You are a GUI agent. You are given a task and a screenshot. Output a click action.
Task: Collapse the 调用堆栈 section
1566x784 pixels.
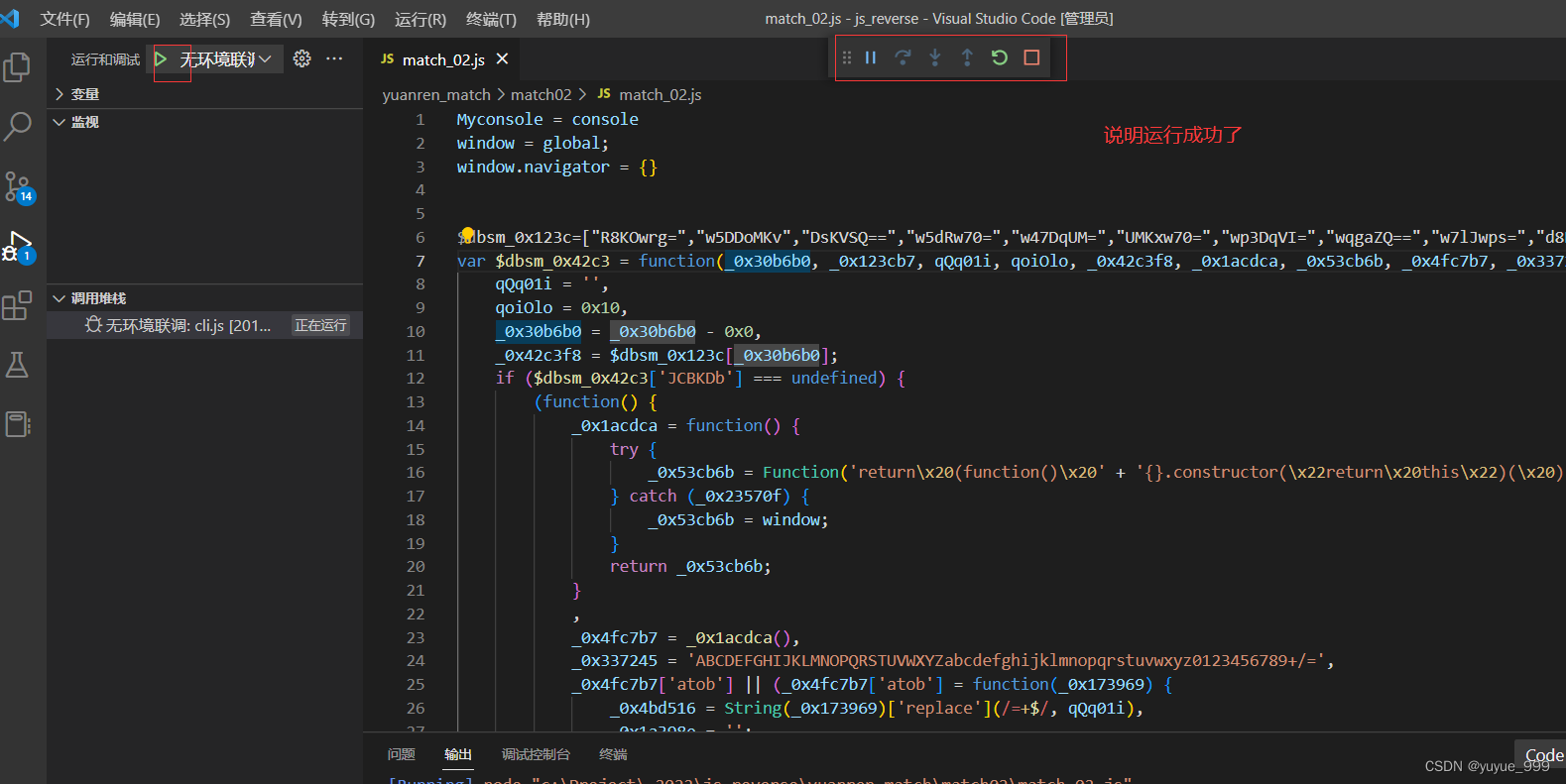pyautogui.click(x=204, y=298)
